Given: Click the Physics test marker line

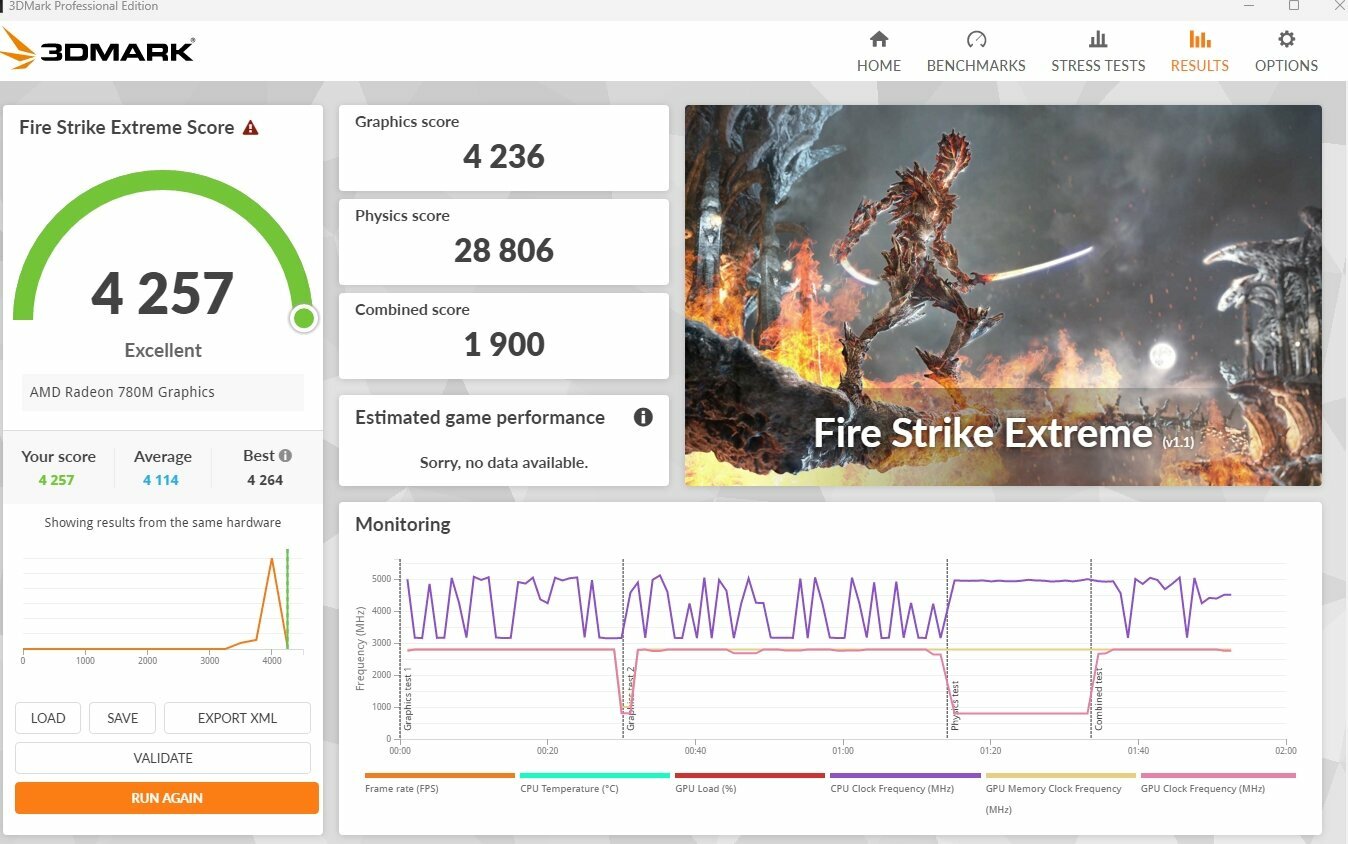Looking at the screenshot, I should tap(947, 648).
